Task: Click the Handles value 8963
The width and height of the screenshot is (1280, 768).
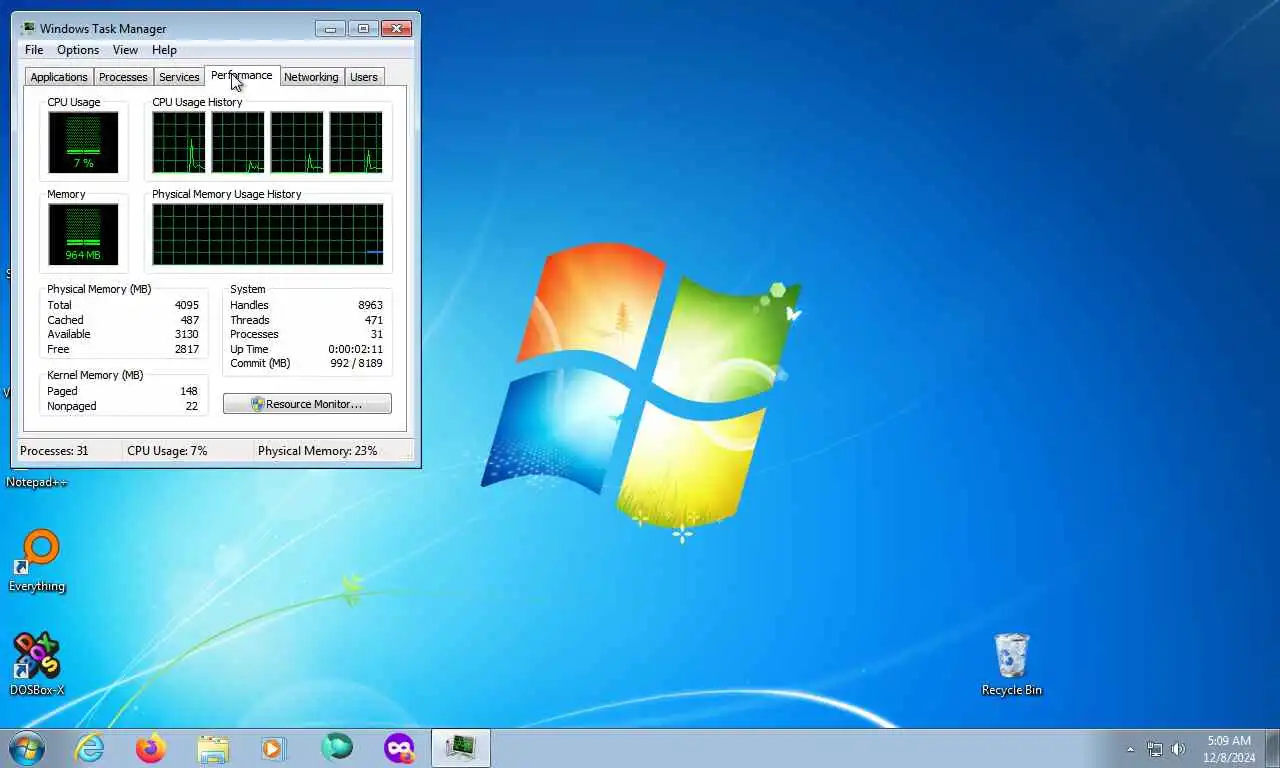Action: (370, 305)
